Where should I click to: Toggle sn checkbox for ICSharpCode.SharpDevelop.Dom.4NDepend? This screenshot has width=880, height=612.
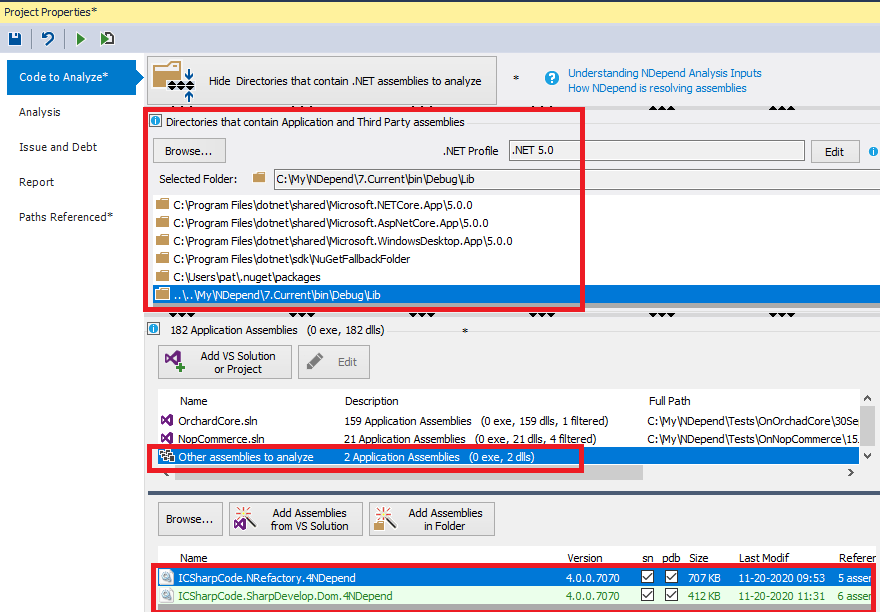point(648,595)
